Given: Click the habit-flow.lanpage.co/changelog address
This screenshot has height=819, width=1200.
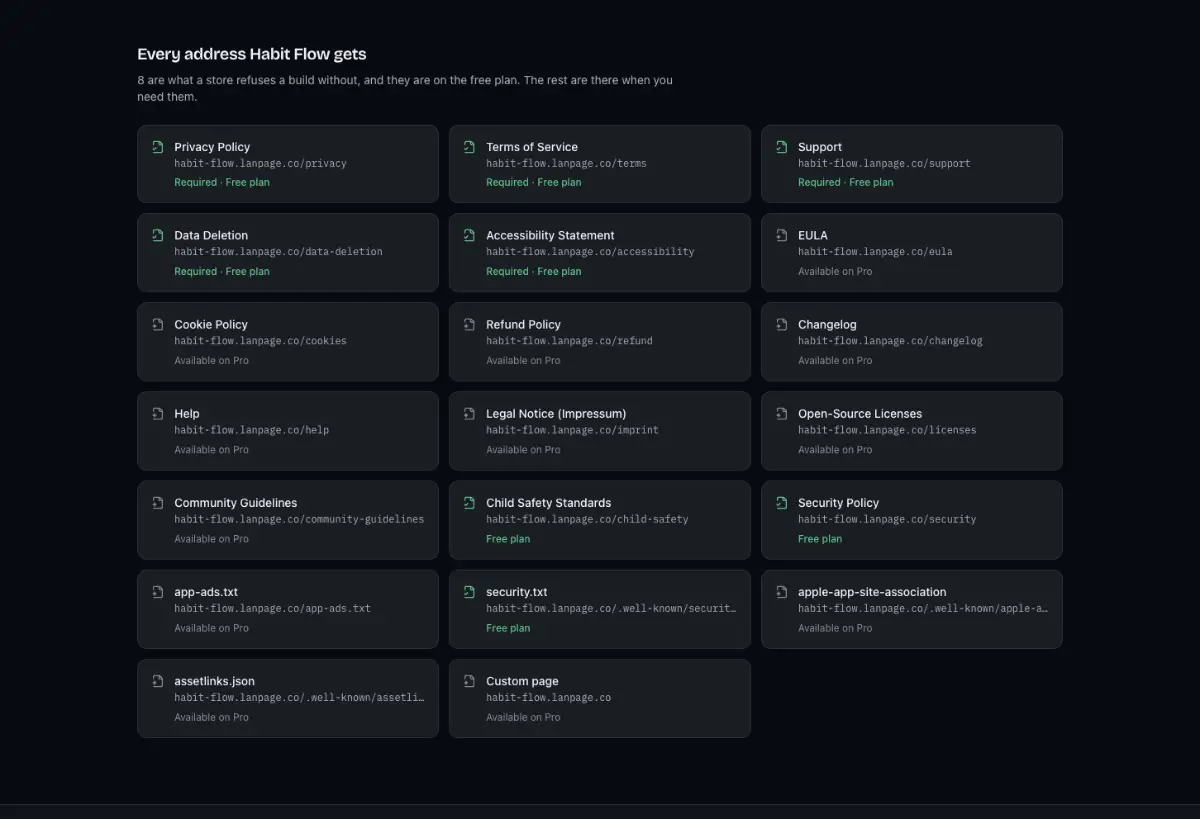Looking at the screenshot, I should tap(890, 341).
